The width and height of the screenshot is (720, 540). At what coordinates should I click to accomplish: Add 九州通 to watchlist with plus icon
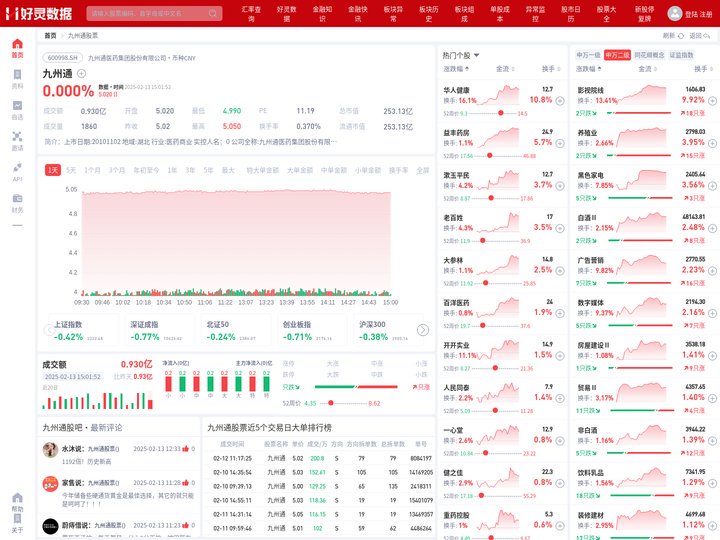(x=81, y=73)
